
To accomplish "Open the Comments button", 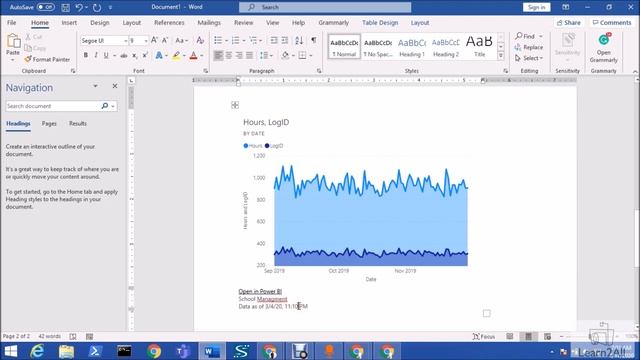I will pos(612,23).
